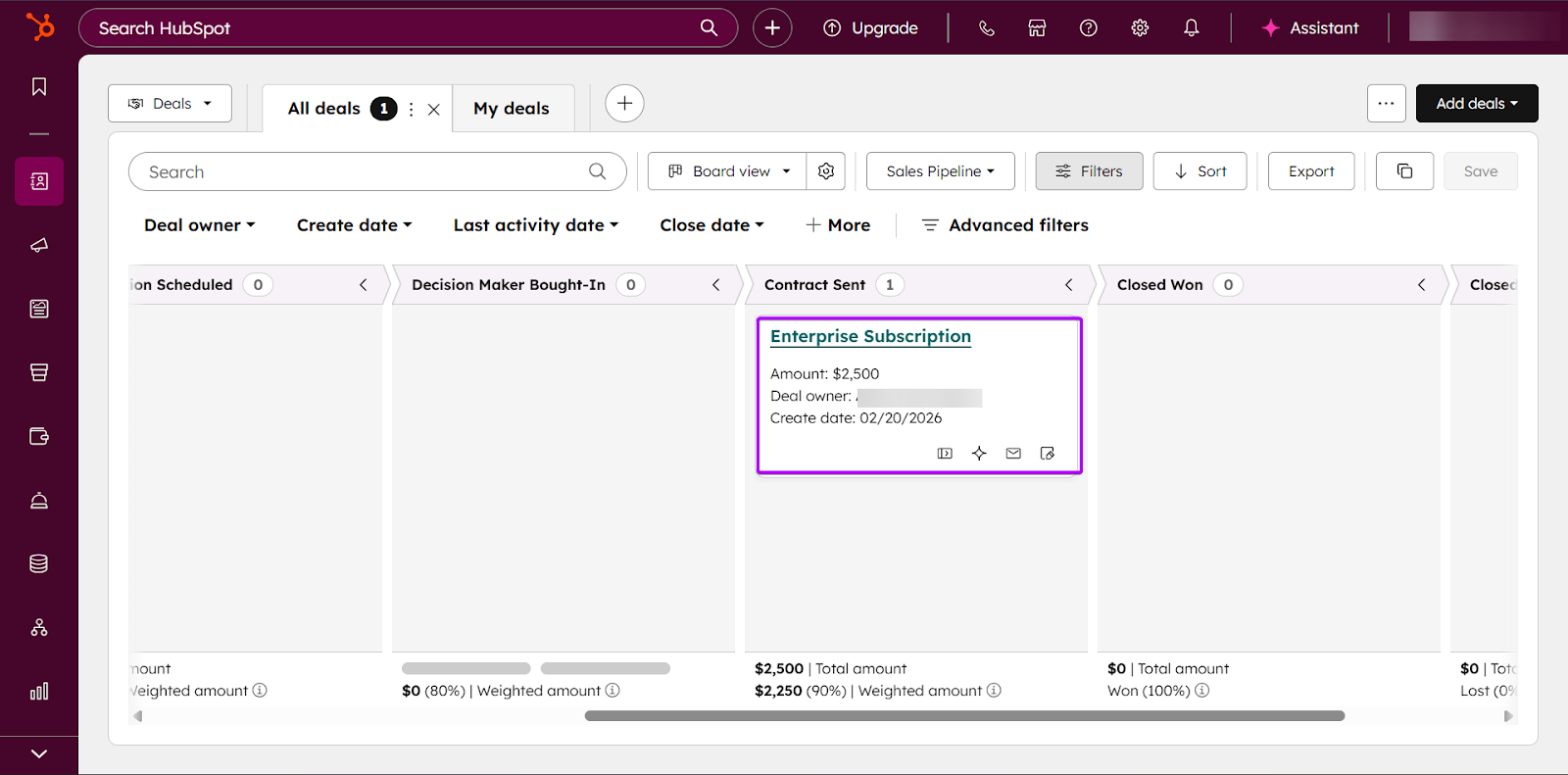The image size is (1568, 775).
Task: Switch to the My deals tab
Action: (x=512, y=109)
